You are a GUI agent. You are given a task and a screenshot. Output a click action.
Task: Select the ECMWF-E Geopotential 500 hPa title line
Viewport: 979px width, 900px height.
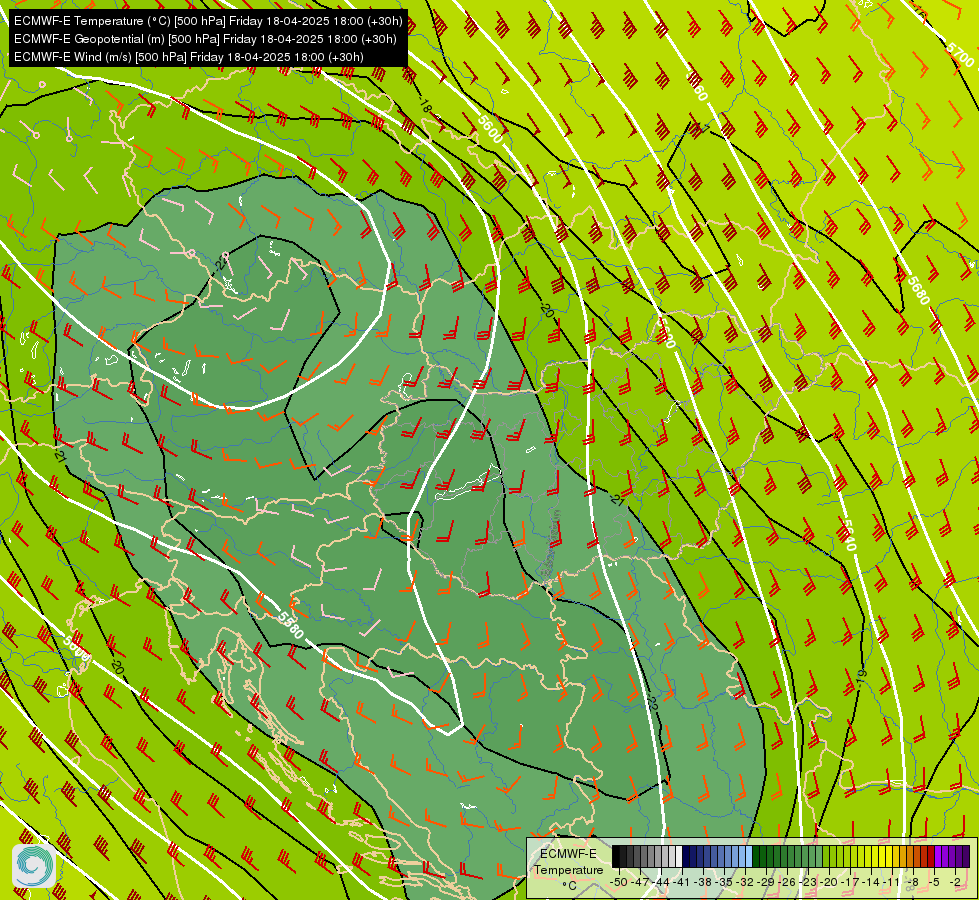click(x=205, y=39)
